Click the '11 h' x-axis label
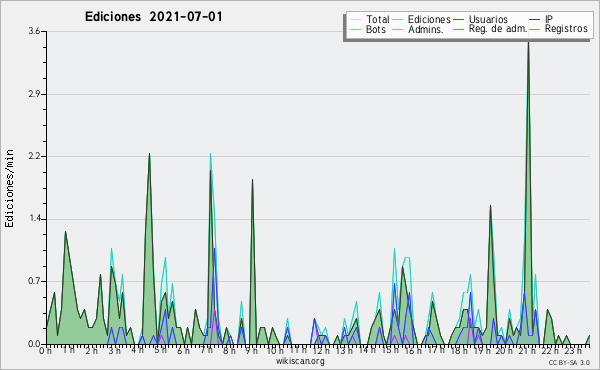The height and width of the screenshot is (370, 600). 298,350
